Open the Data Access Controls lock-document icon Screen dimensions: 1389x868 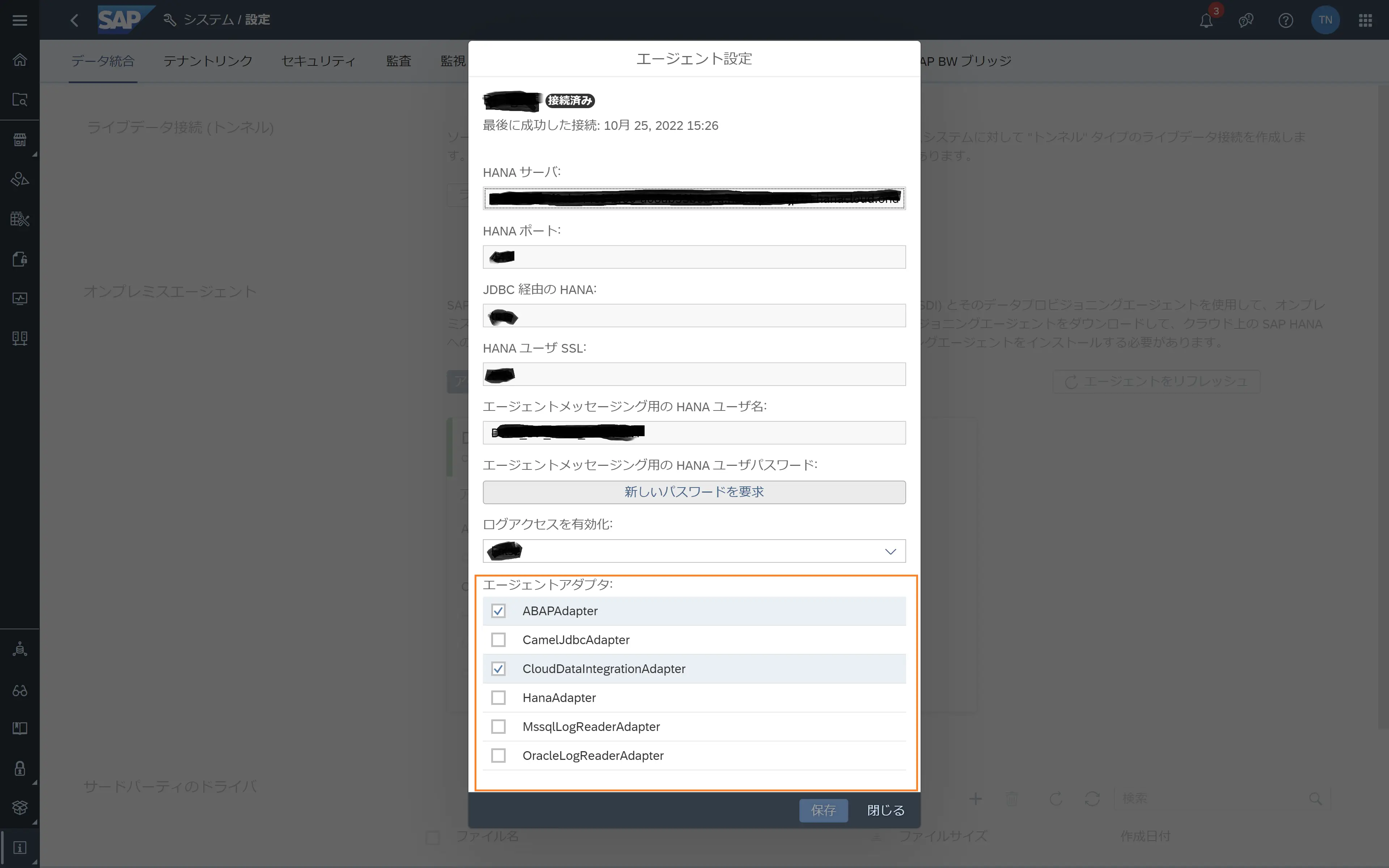20,259
